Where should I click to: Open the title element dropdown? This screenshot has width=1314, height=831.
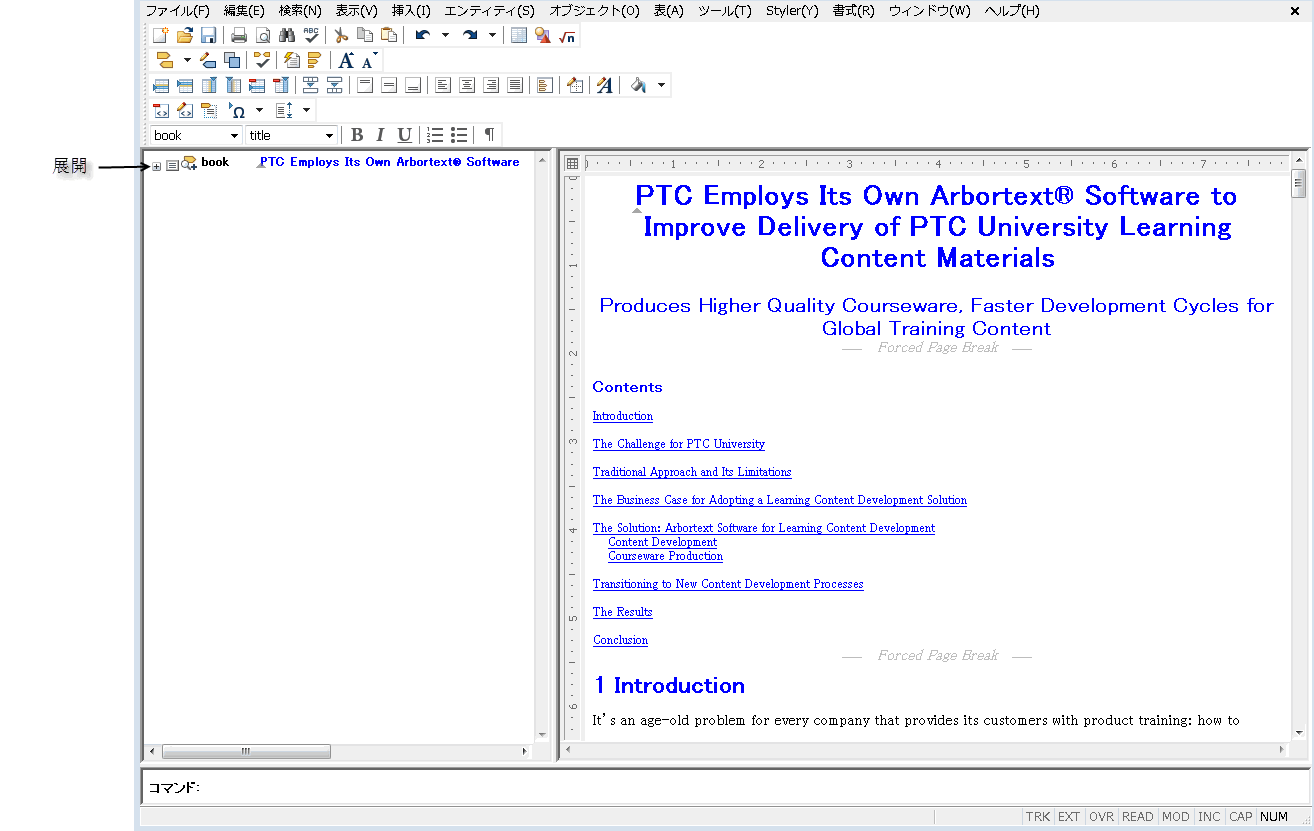coord(329,135)
